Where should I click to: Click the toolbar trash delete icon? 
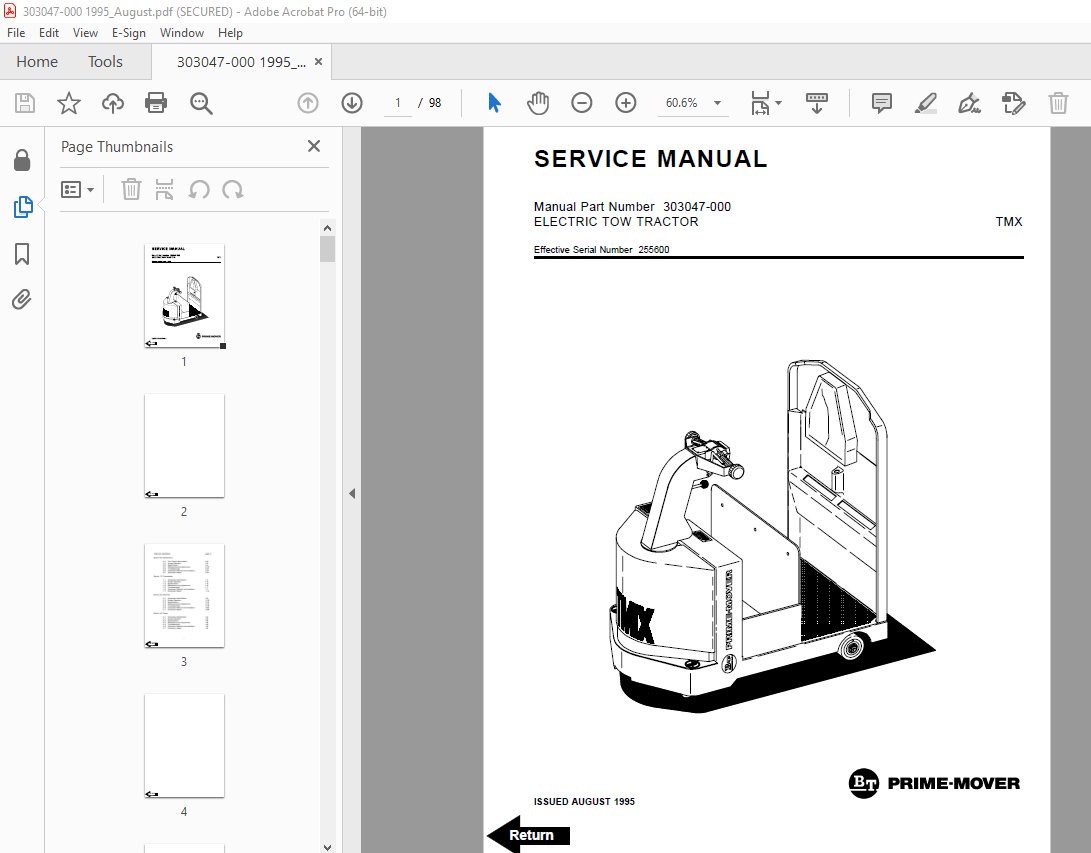pos(1058,103)
